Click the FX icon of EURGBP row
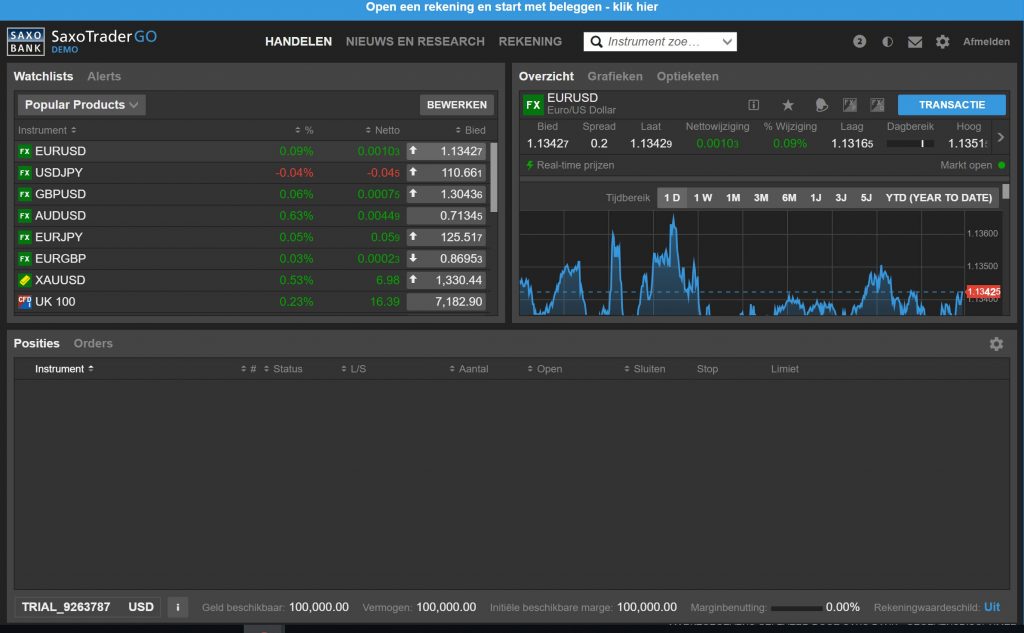1024x633 pixels. [25, 259]
